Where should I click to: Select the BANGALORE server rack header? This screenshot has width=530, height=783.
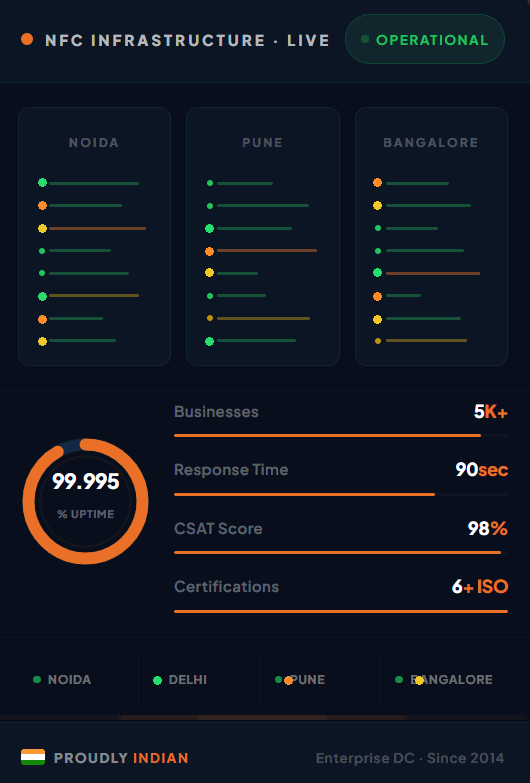point(431,143)
